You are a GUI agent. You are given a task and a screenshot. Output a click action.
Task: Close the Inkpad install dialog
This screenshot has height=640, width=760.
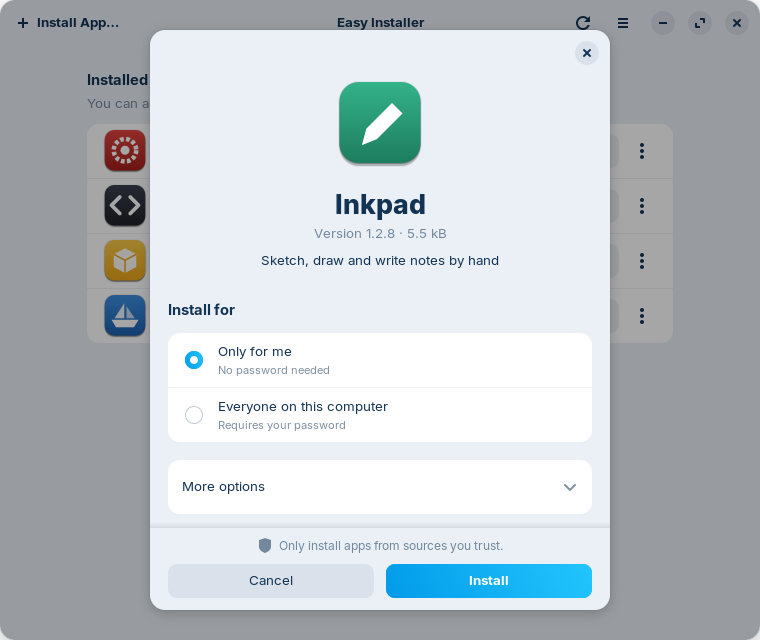(x=586, y=53)
